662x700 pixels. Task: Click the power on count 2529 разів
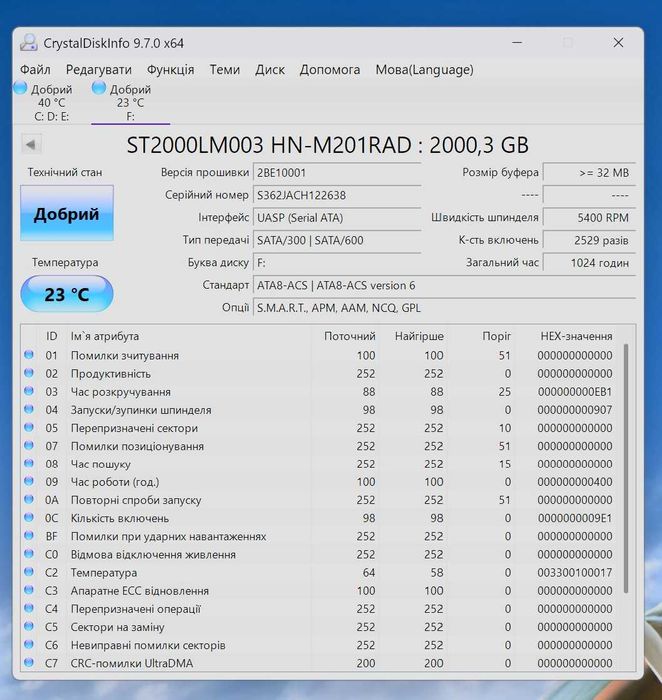(x=589, y=240)
